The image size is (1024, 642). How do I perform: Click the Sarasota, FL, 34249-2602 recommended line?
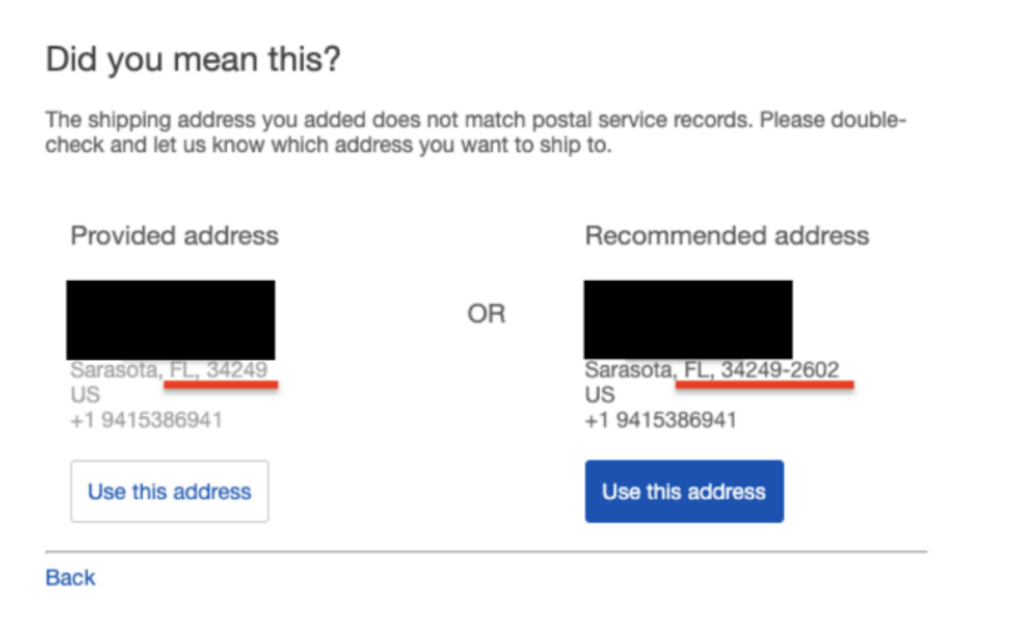(x=711, y=371)
